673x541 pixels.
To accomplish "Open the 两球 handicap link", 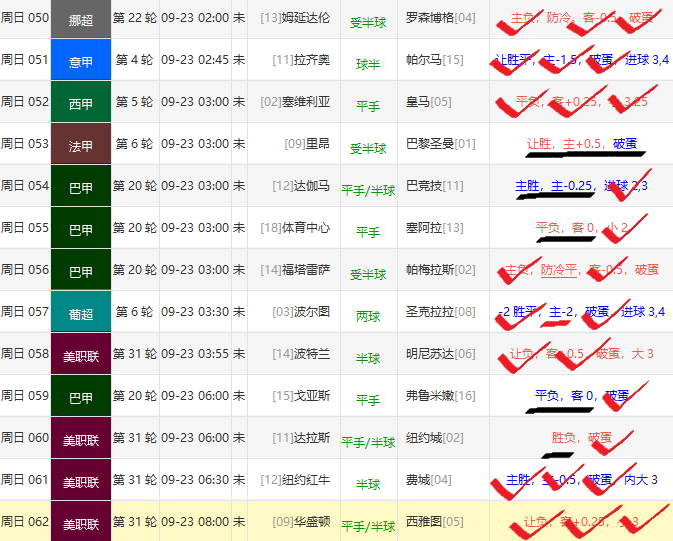I will [x=368, y=315].
